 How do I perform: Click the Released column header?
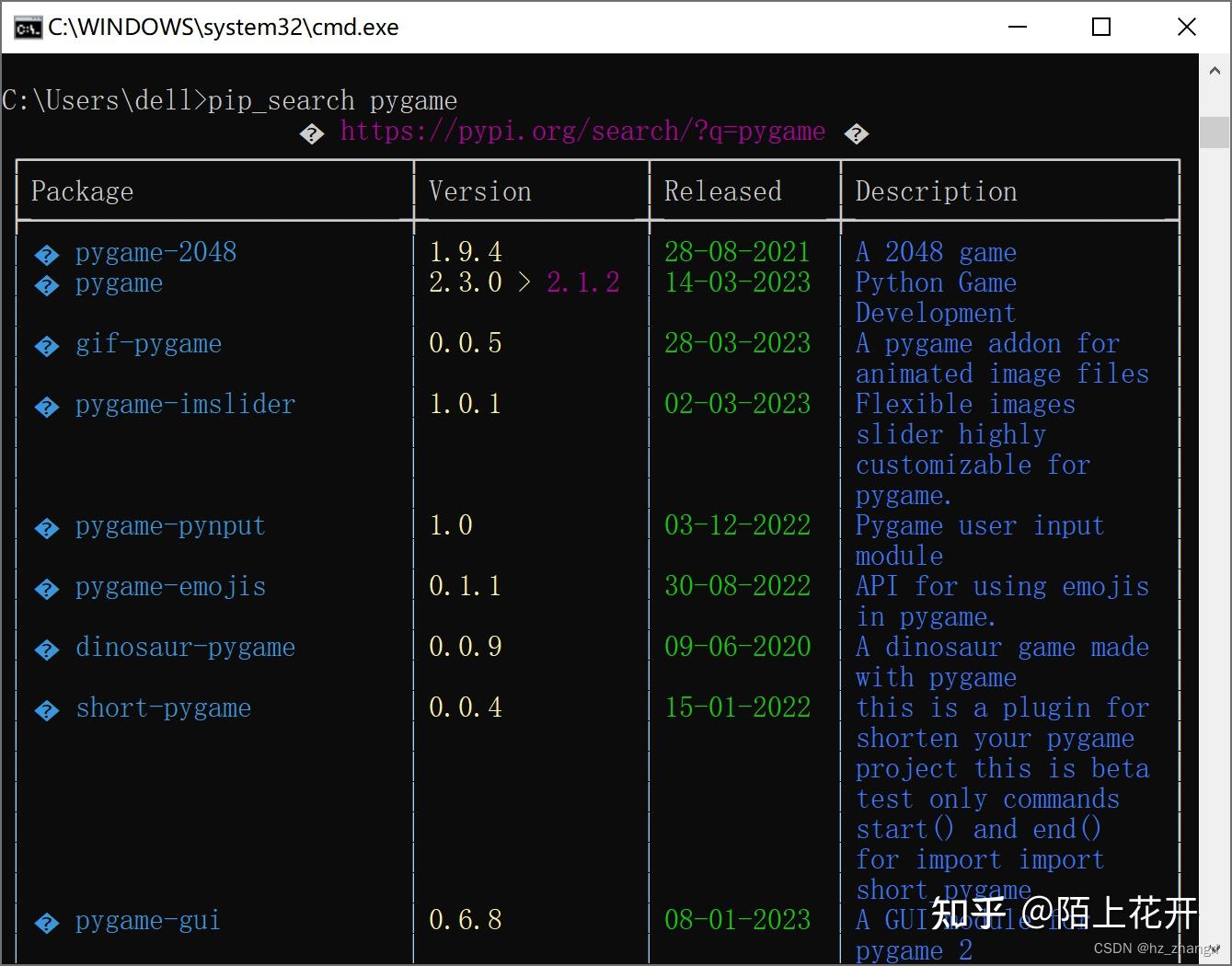(x=722, y=191)
